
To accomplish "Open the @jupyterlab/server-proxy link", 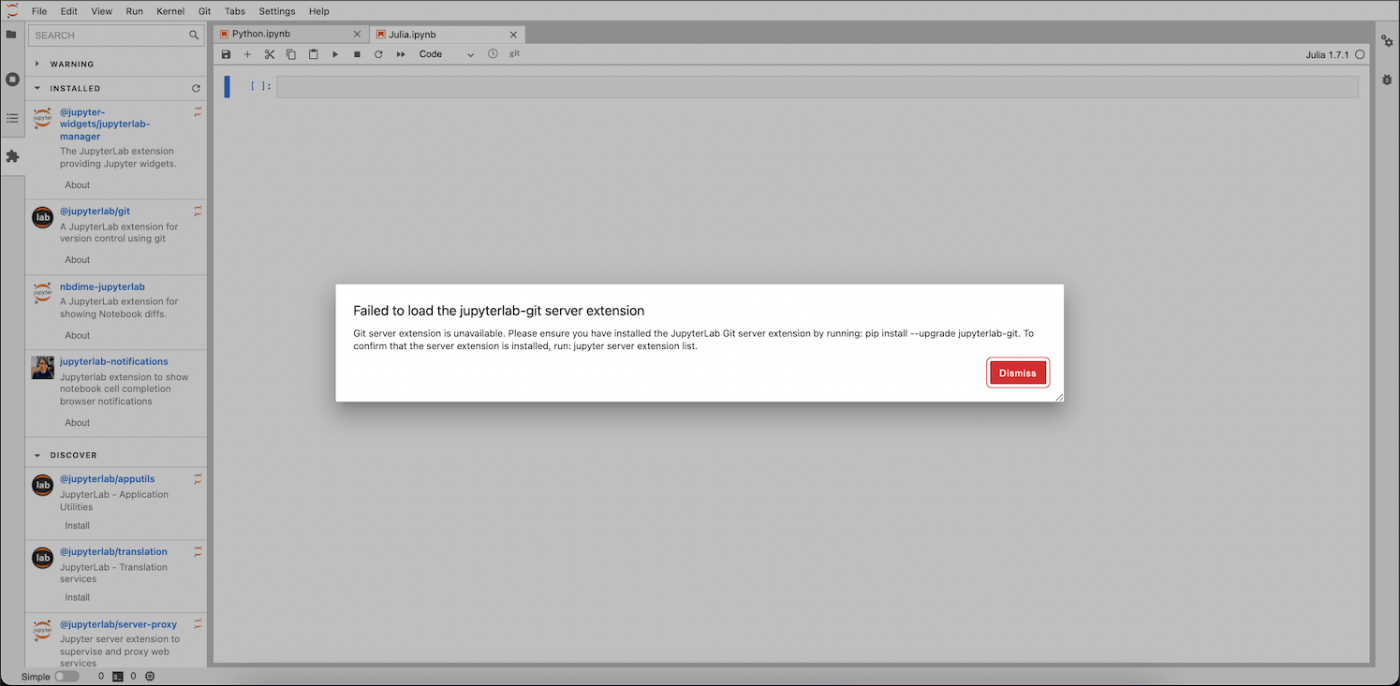I will (118, 624).
